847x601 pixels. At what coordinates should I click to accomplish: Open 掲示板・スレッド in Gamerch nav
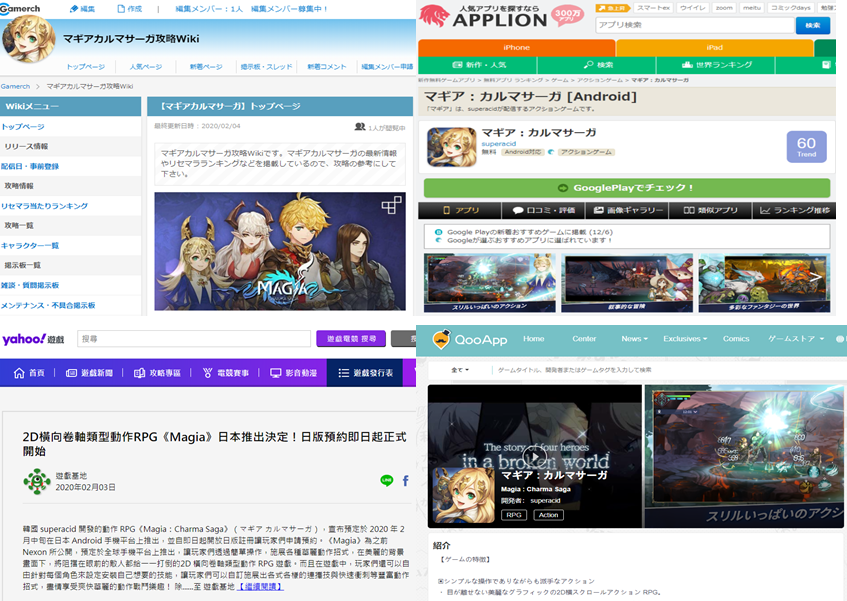coord(266,67)
